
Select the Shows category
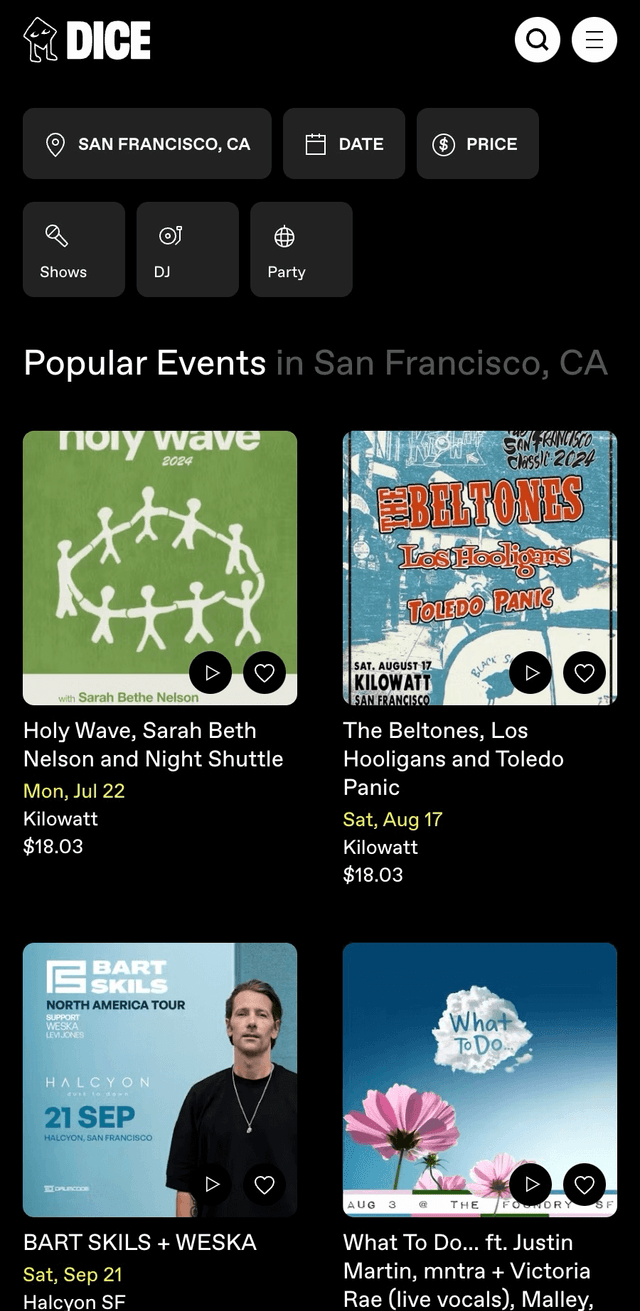pos(74,249)
